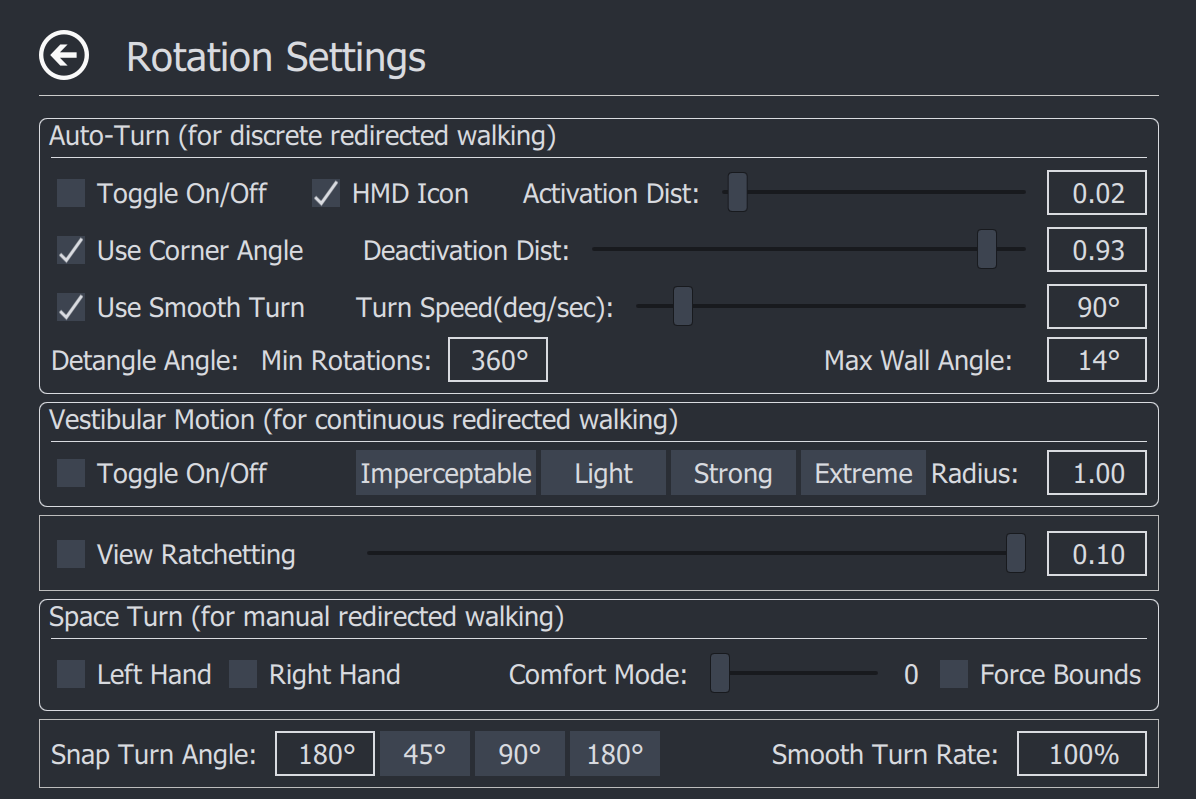Image resolution: width=1196 pixels, height=799 pixels.
Task: Click the Turn Speed slider handle
Action: pos(683,306)
